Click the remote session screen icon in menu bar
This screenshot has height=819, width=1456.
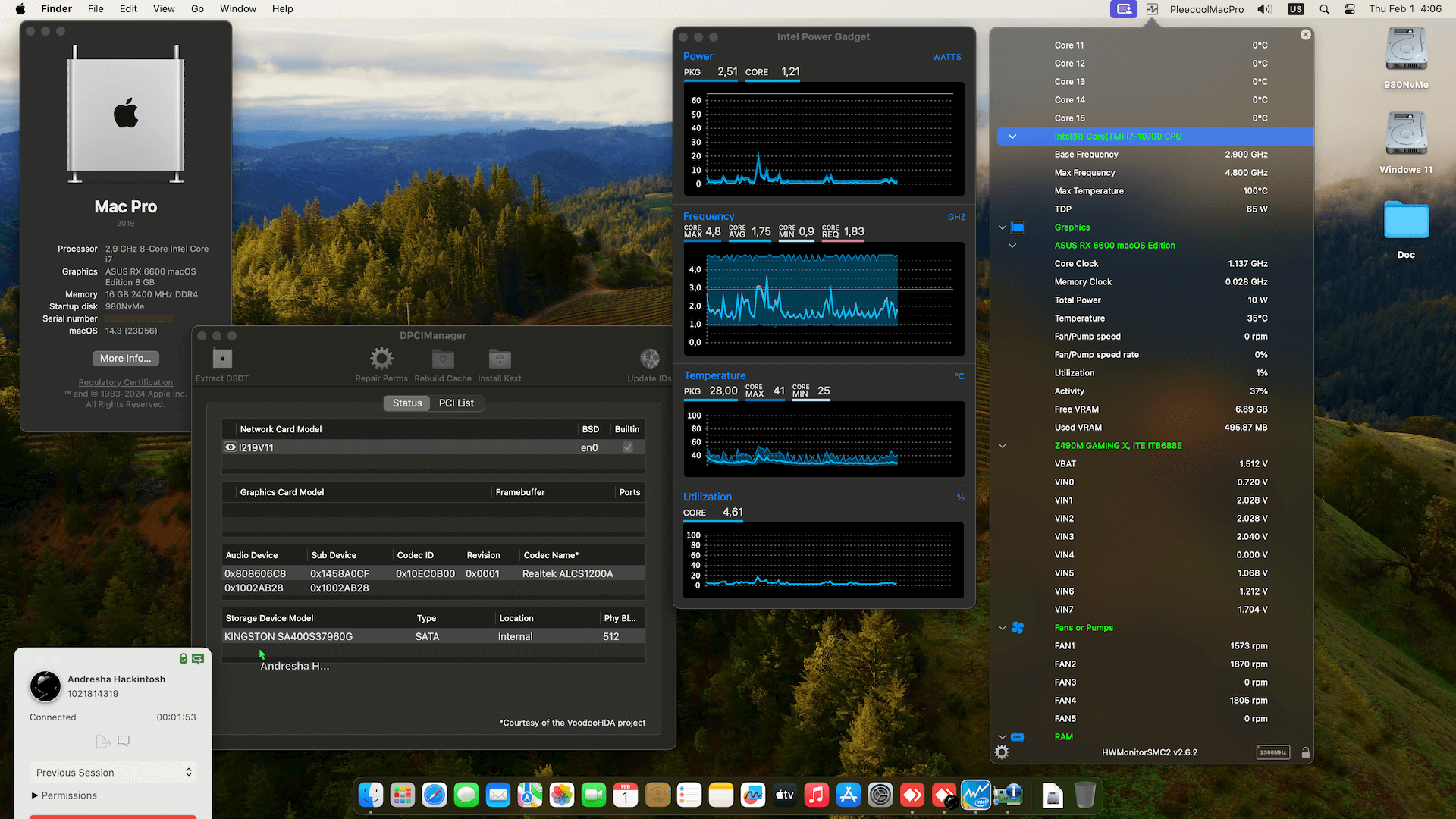pyautogui.click(x=1124, y=9)
